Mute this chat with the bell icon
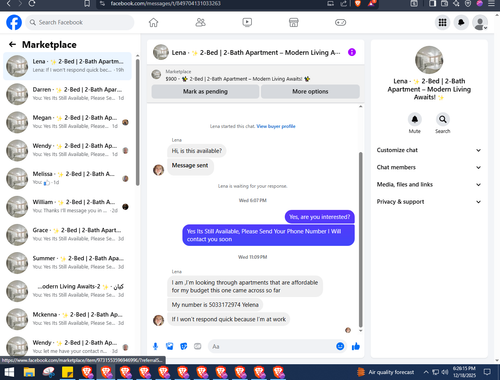The width and height of the screenshot is (500, 380). coord(415,119)
